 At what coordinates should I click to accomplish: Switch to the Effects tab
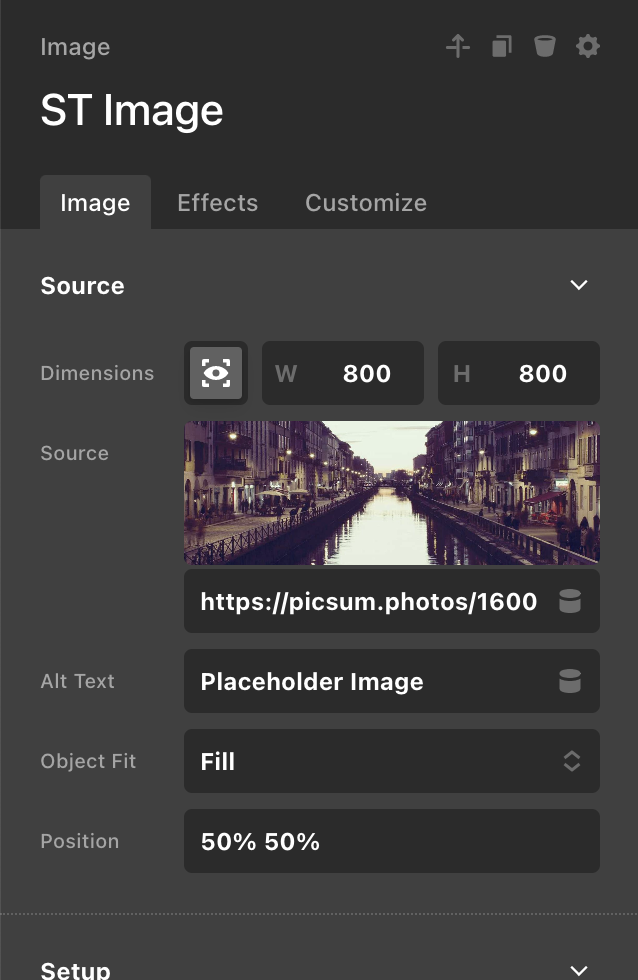217,203
